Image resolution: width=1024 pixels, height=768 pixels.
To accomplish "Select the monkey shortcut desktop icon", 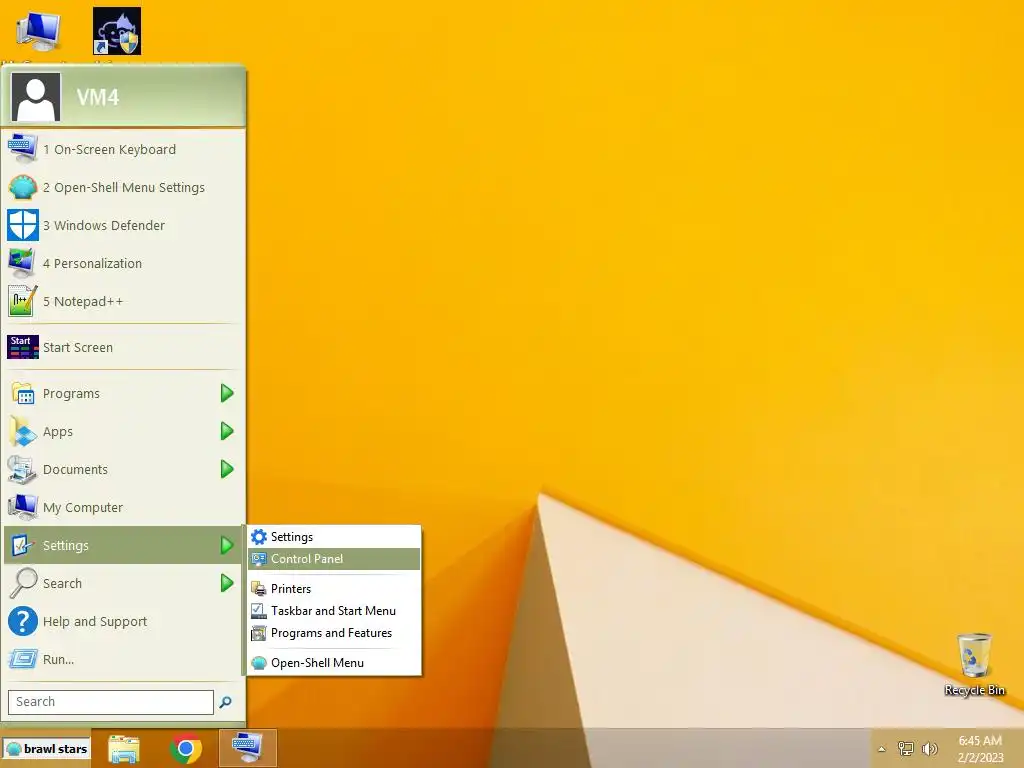I will click(117, 31).
